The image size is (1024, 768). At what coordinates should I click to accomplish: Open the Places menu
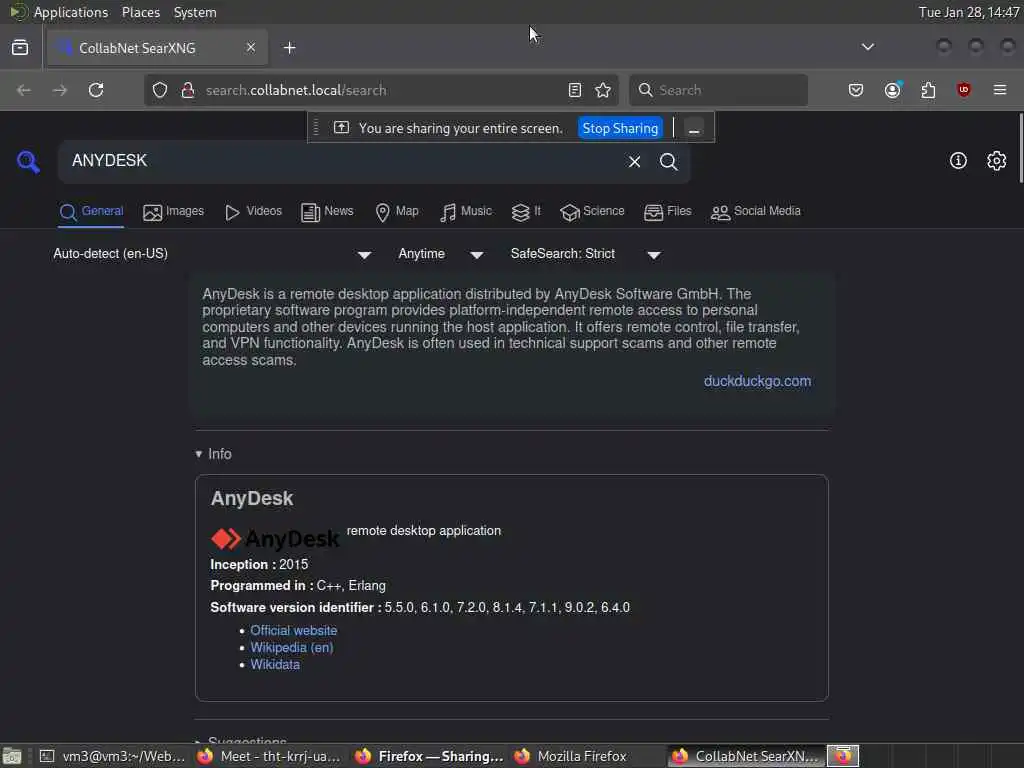tap(140, 12)
